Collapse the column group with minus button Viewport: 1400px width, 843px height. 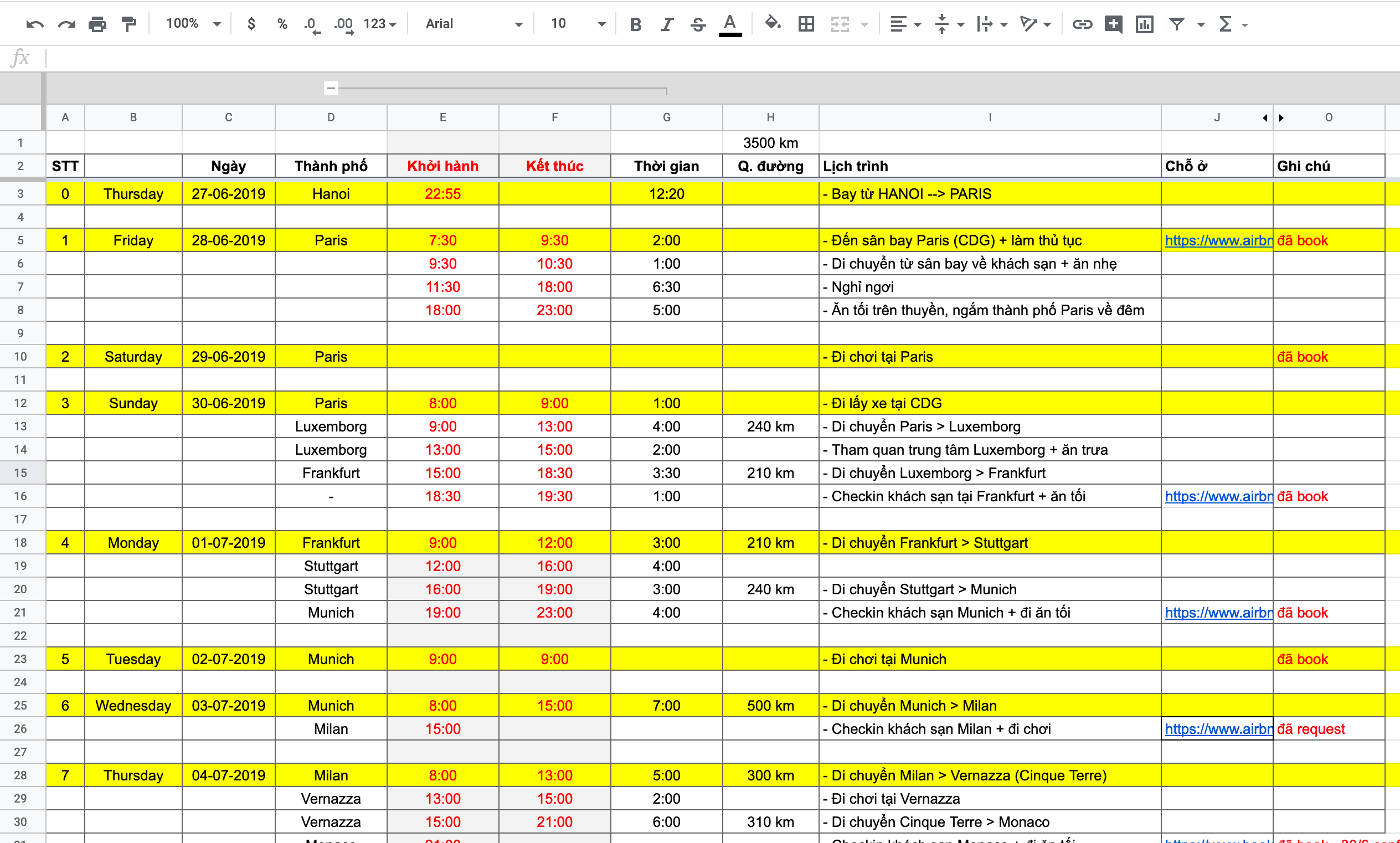[331, 88]
